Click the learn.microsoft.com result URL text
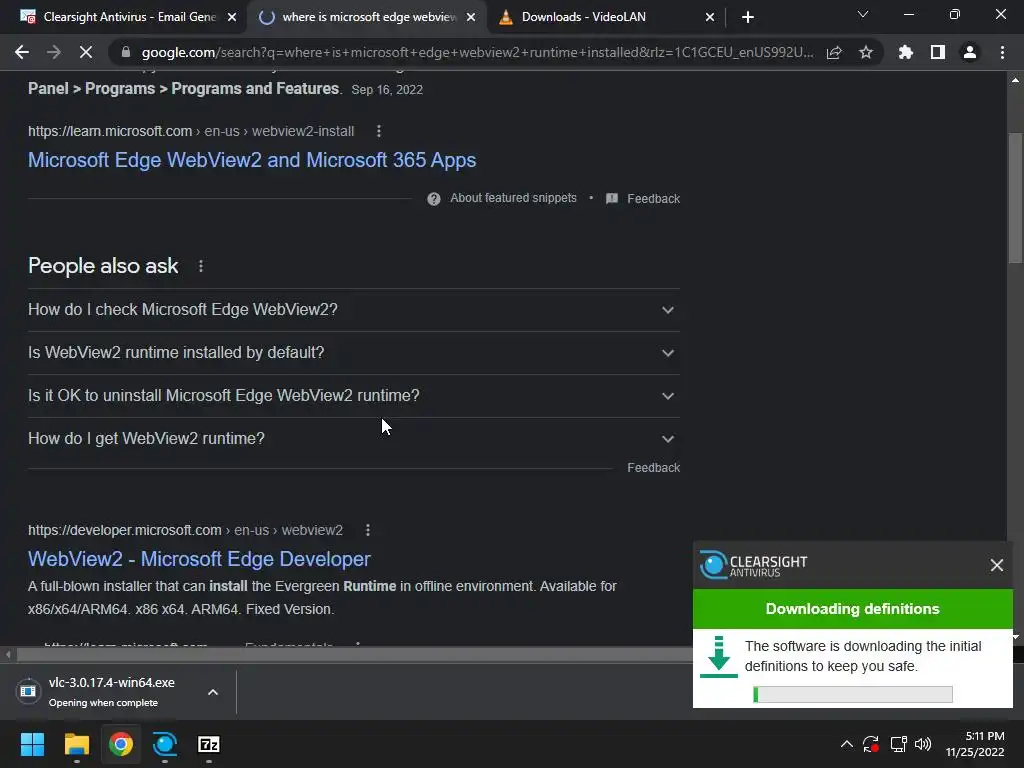This screenshot has height=768, width=1024. click(x=191, y=131)
